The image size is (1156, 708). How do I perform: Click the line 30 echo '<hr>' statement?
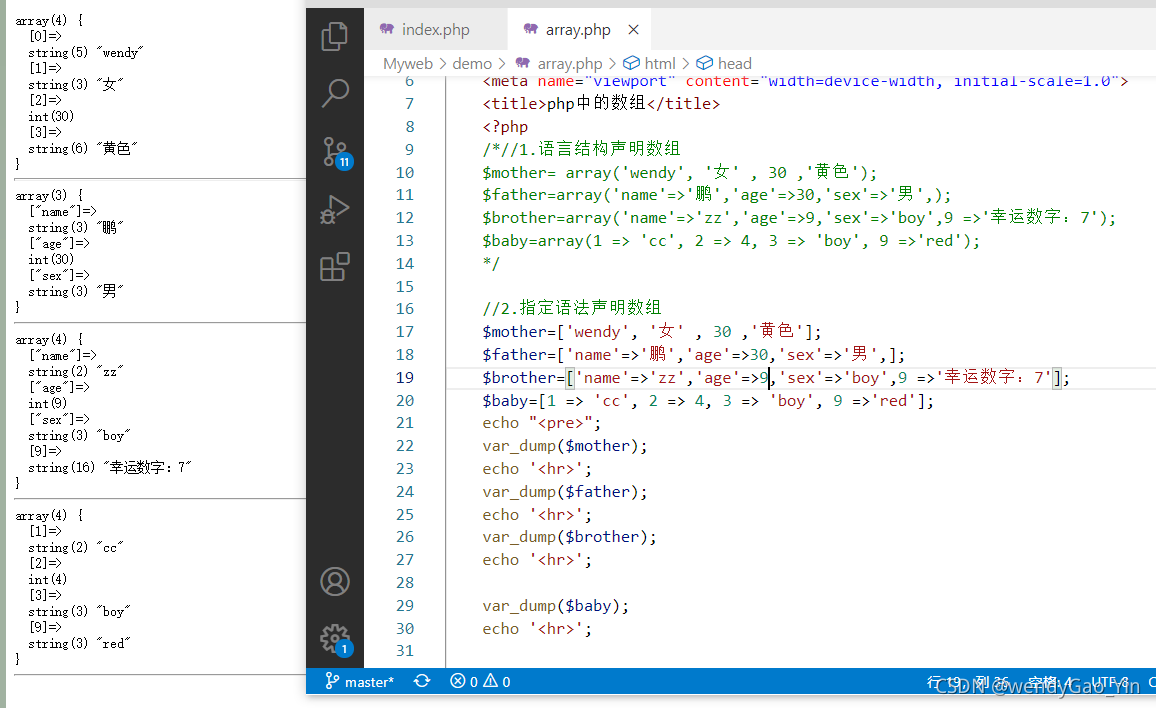pos(537,629)
